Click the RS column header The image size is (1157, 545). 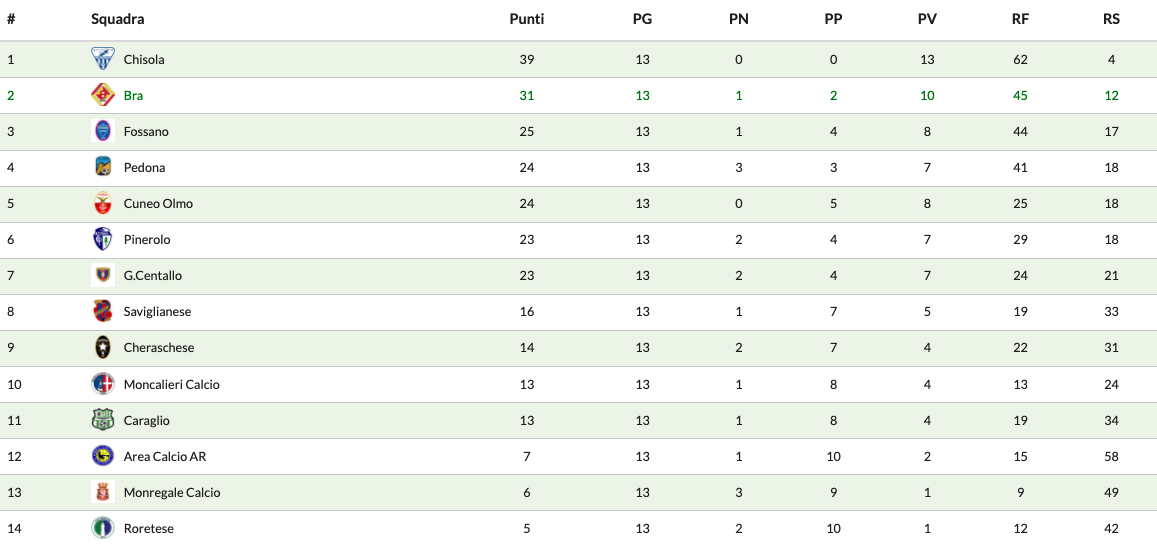tap(1111, 19)
